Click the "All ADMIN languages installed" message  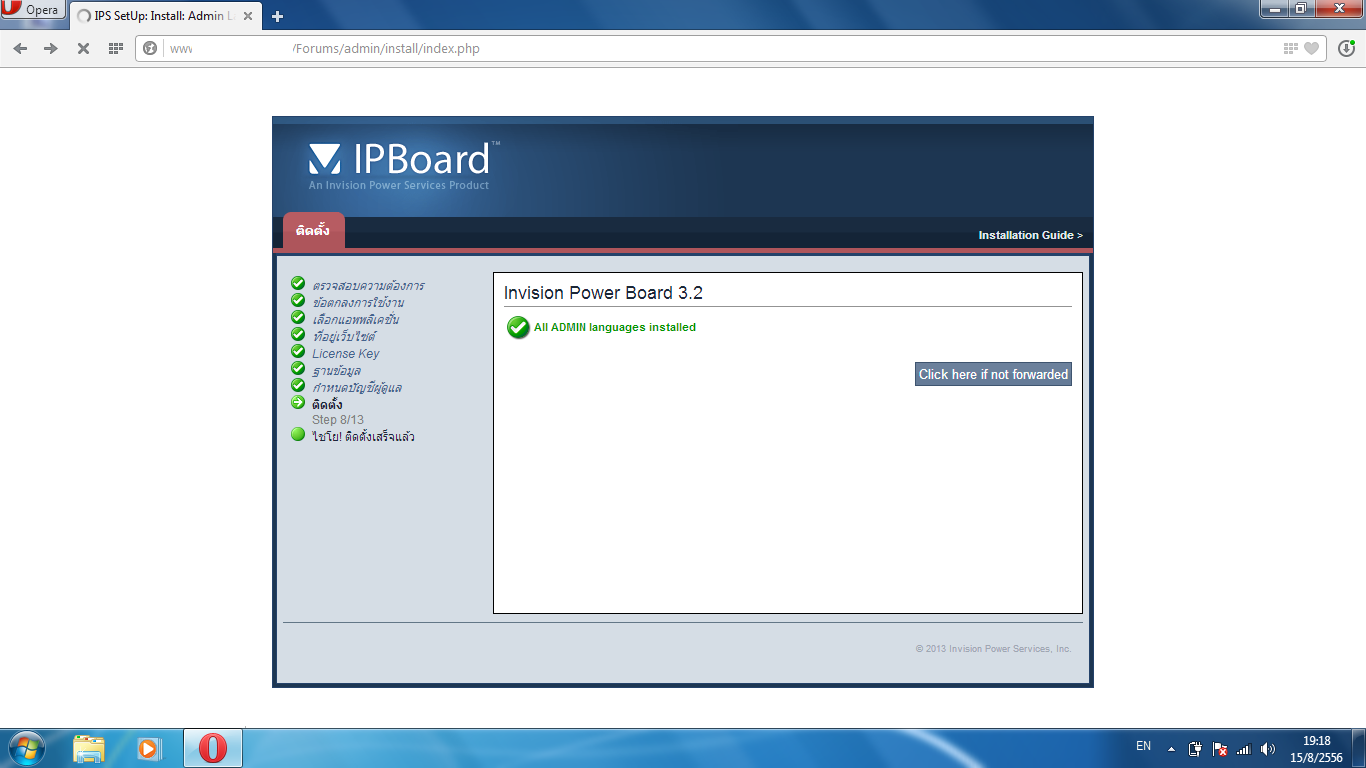(615, 327)
